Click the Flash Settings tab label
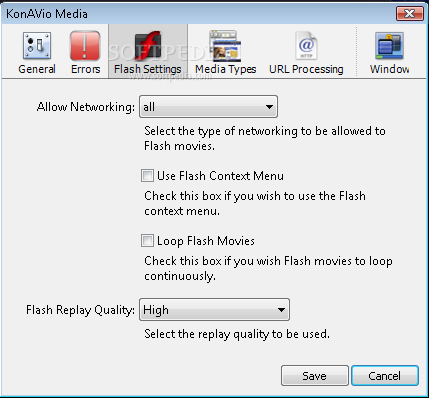 148,69
